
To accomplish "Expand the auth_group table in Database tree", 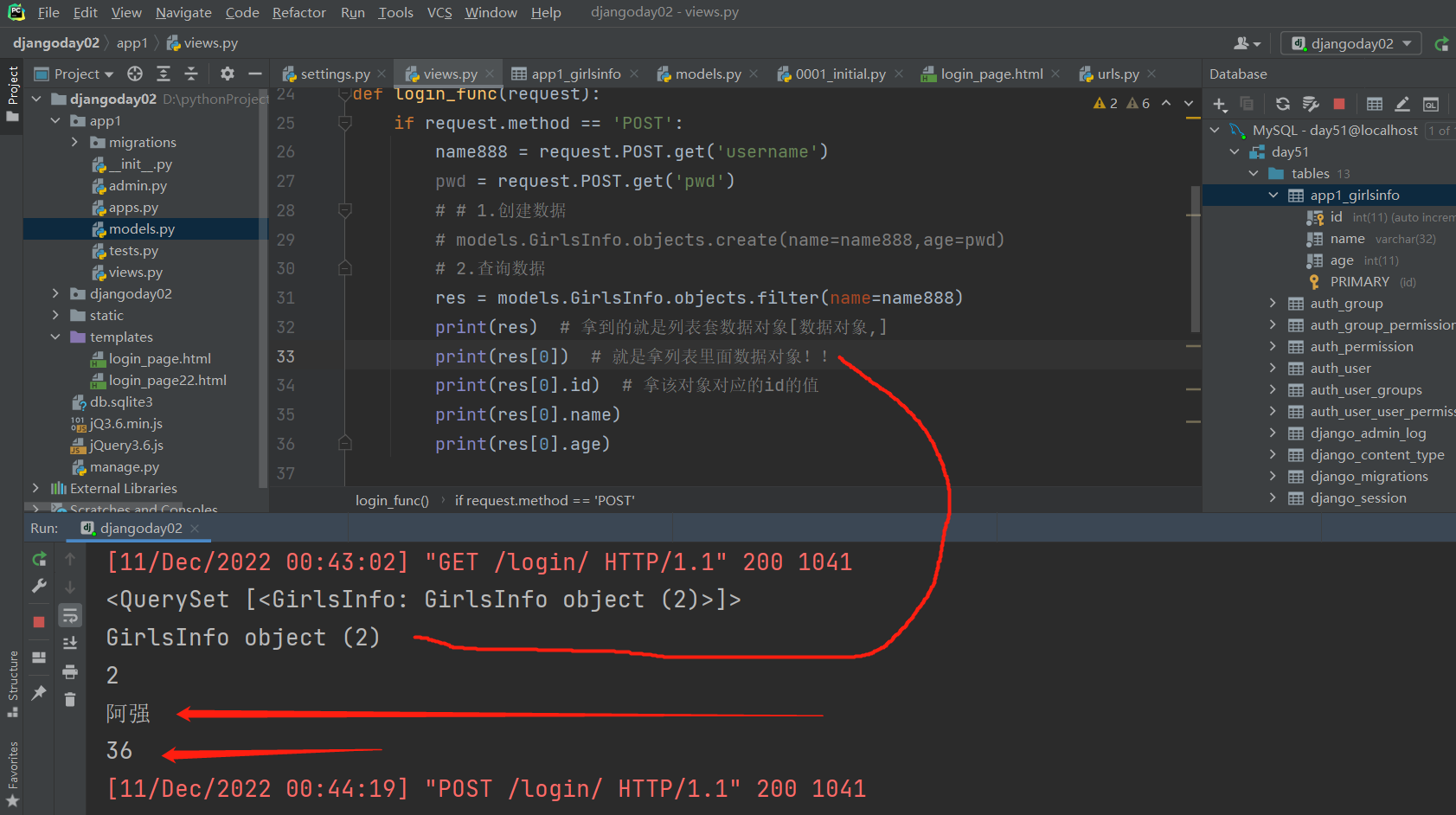I will [1273, 303].
